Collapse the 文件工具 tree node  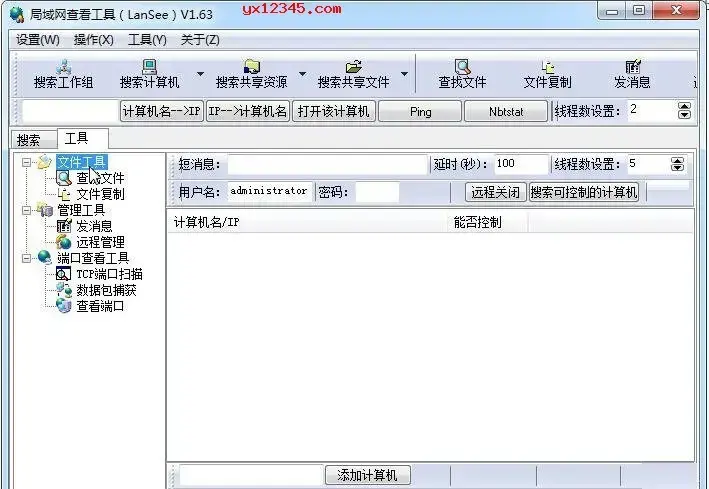point(27,162)
